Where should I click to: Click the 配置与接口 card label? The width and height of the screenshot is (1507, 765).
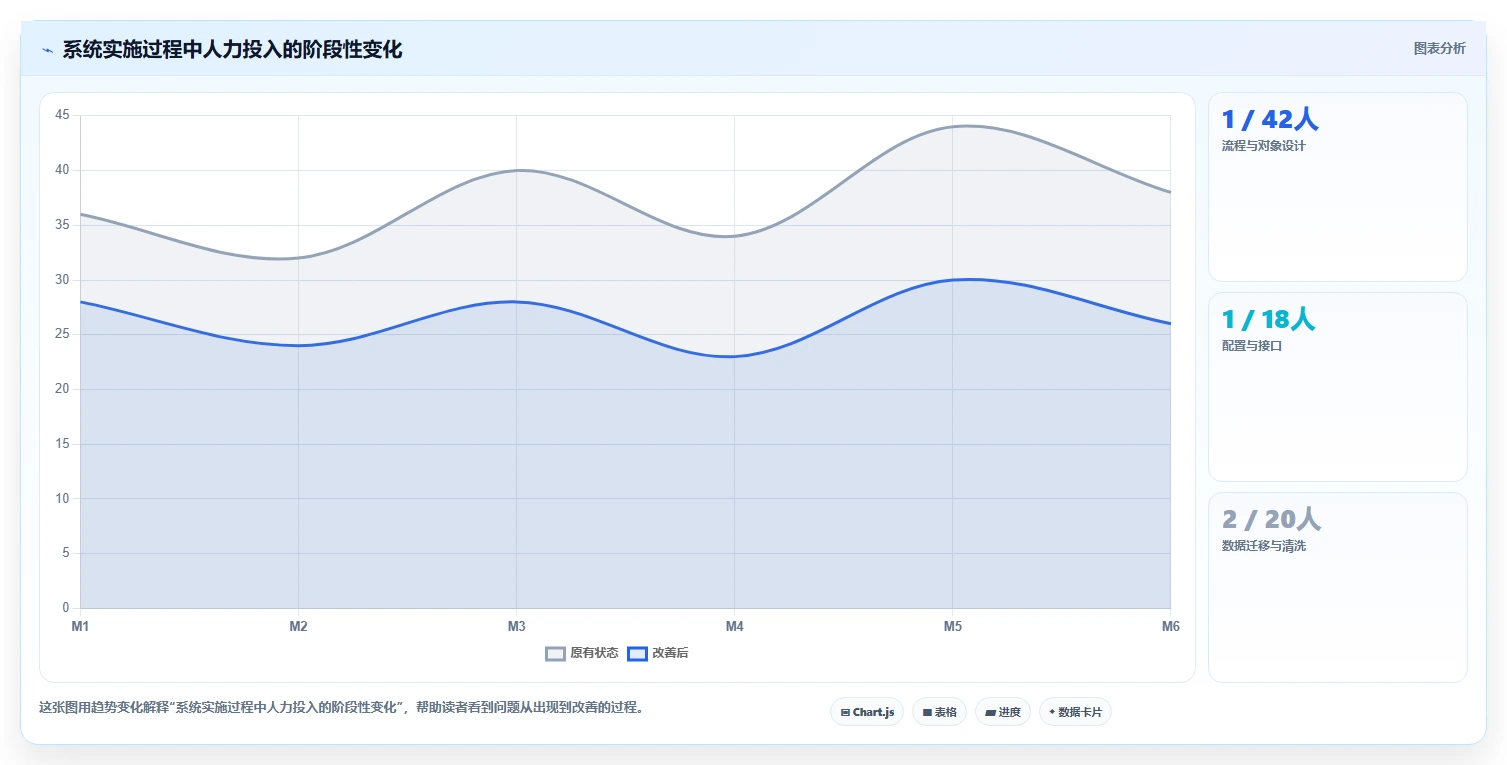click(x=1252, y=346)
